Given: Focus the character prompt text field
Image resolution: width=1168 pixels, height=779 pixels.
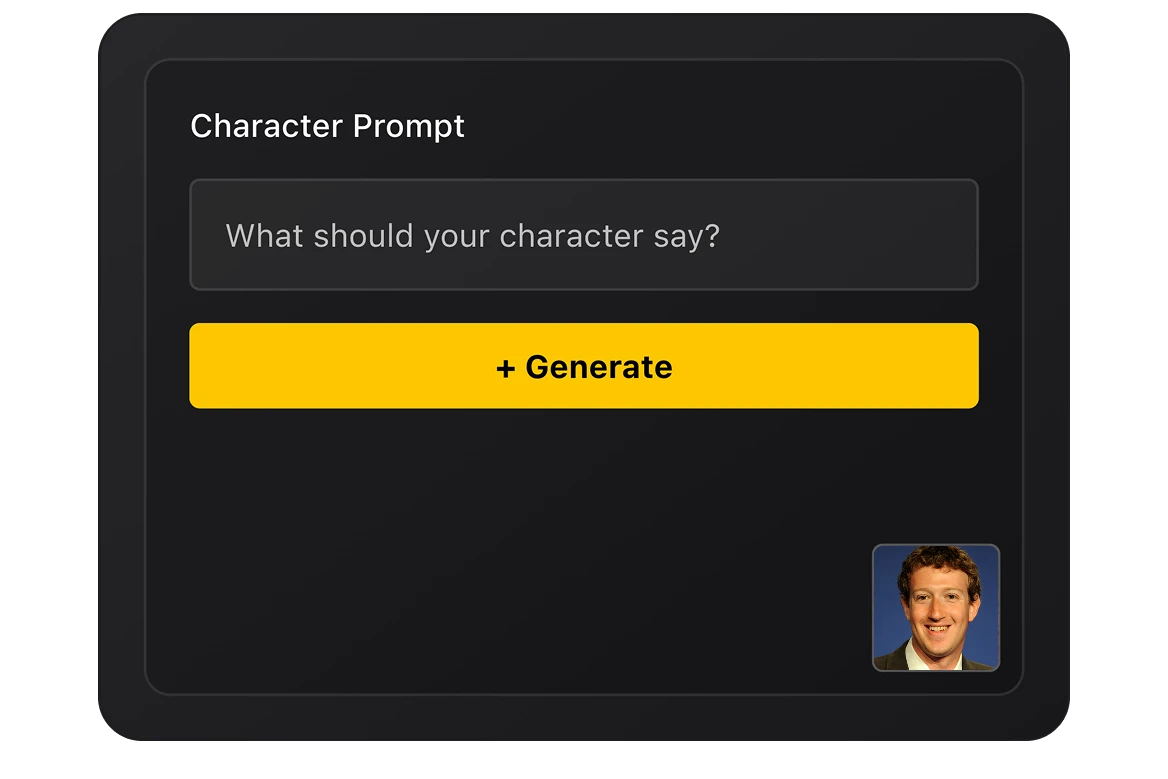Looking at the screenshot, I should tap(584, 235).
